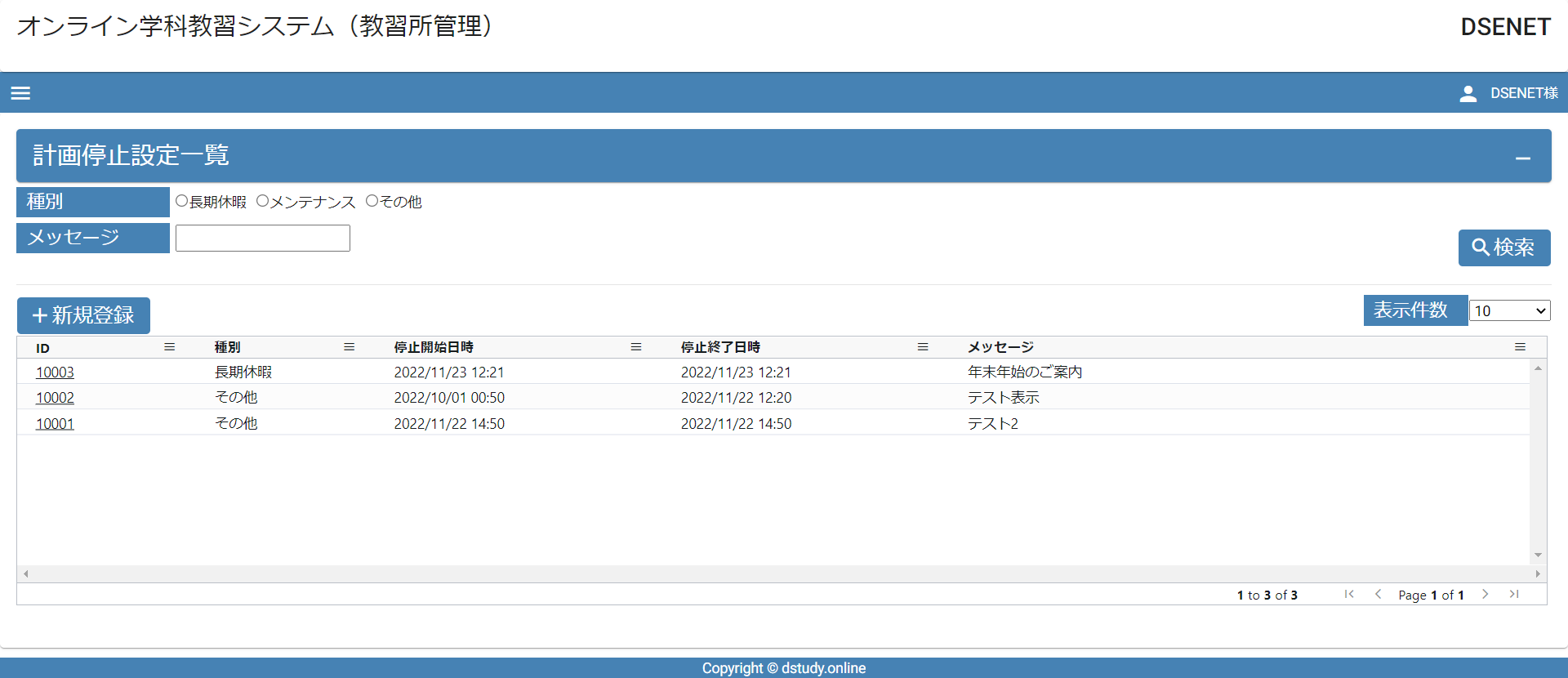Viewport: 1568px width, 678px height.
Task: Select the その他 radio button
Action: (x=372, y=201)
